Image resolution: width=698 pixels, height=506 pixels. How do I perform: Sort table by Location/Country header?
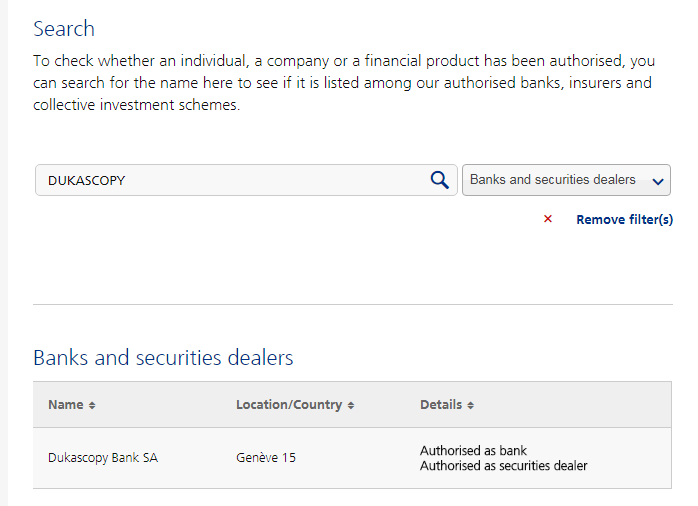(289, 405)
